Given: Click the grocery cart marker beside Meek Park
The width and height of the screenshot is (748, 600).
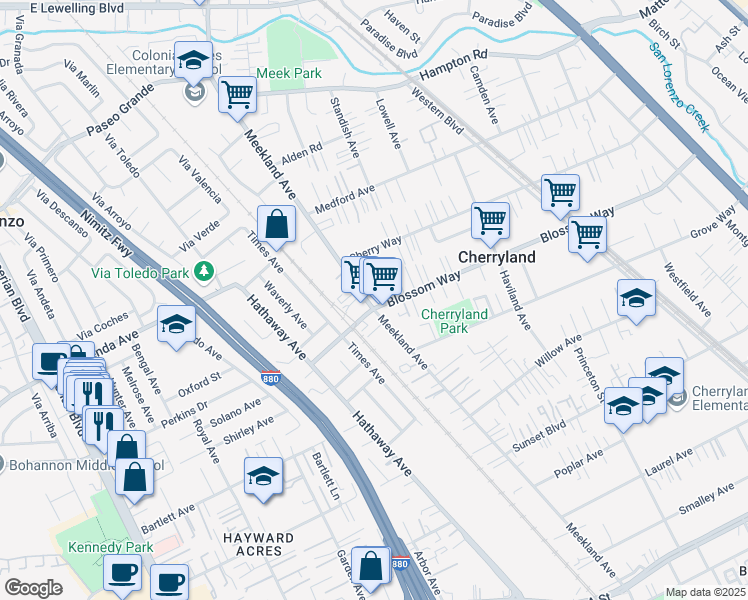Looking at the screenshot, I should pos(238,96).
